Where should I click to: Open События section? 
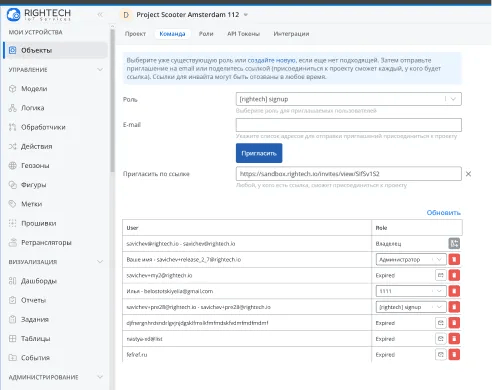point(35,358)
